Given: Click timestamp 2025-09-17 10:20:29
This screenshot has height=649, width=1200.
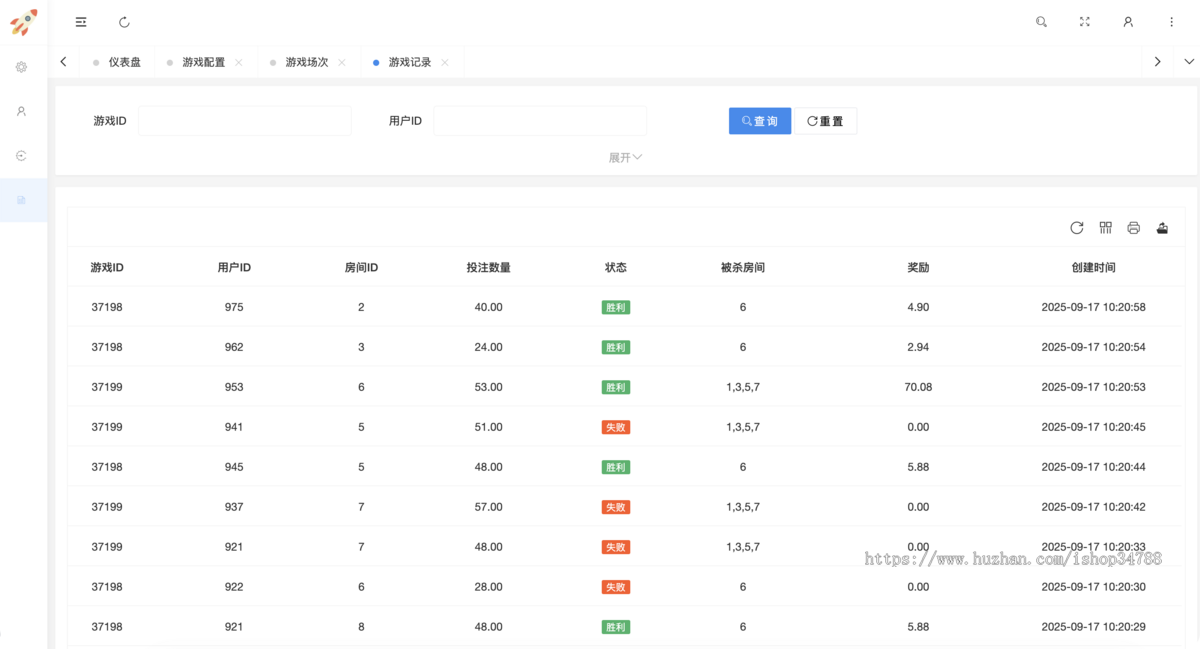Looking at the screenshot, I should click(x=1093, y=627).
